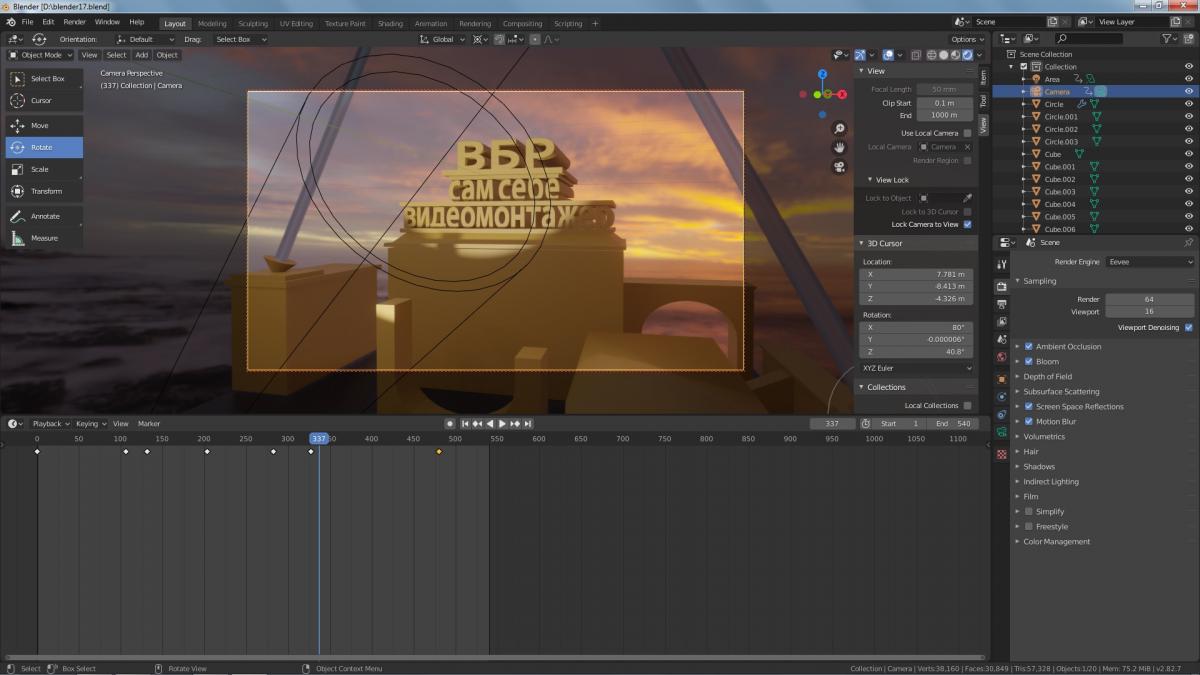Expand the Color Management panel
This screenshot has height=675, width=1200.
point(1056,542)
